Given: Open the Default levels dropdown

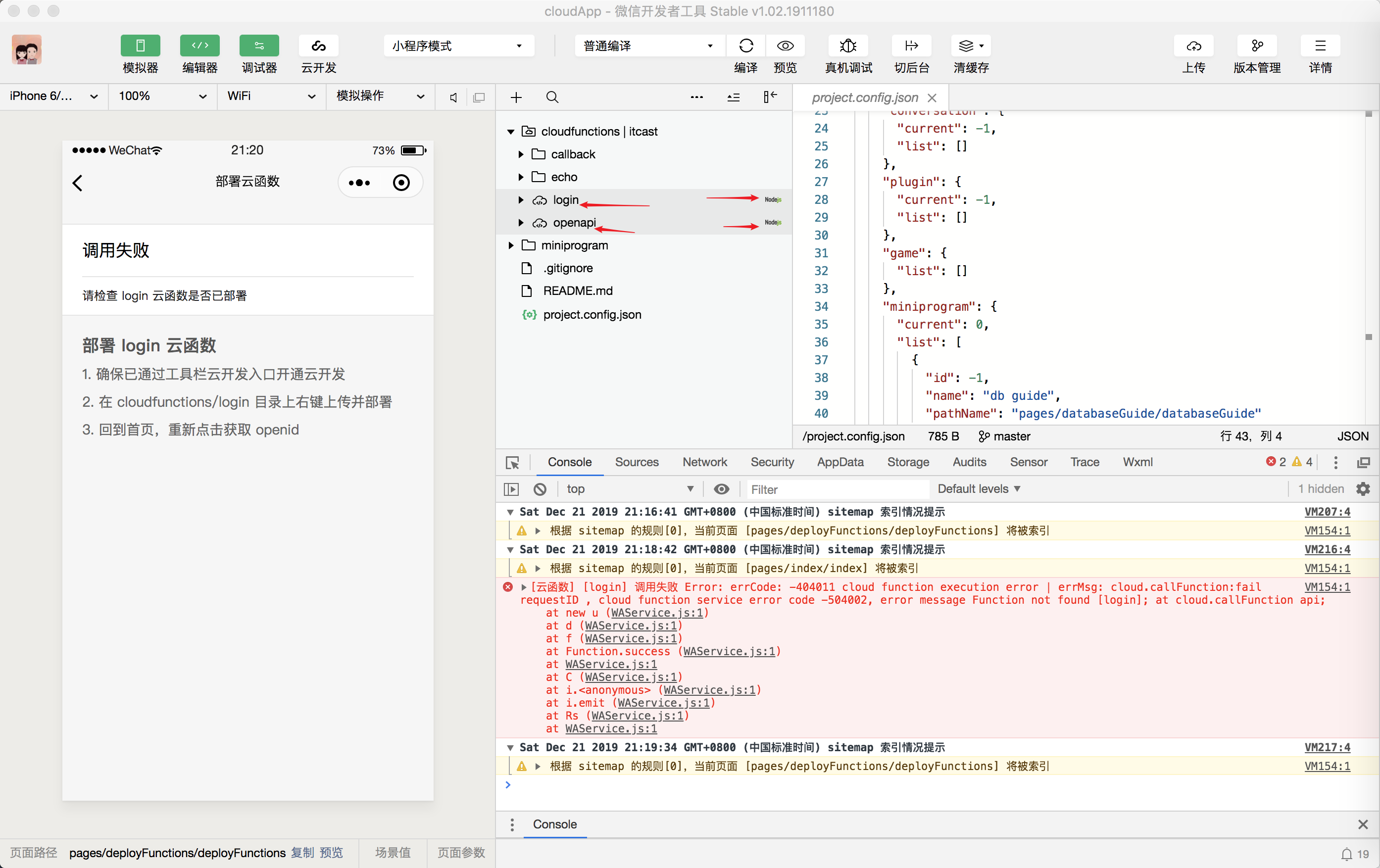Looking at the screenshot, I should coord(979,489).
